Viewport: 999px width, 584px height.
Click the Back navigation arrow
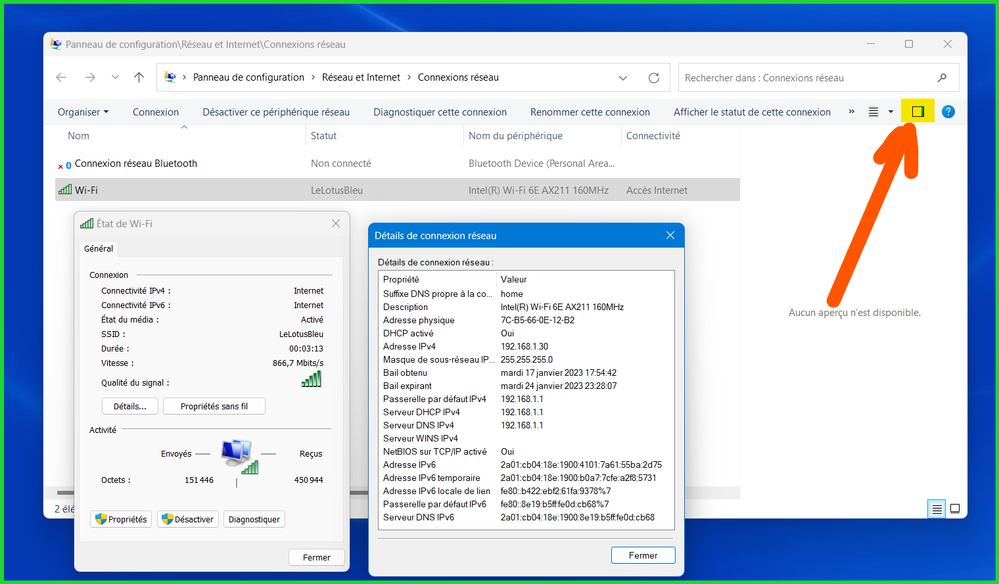click(x=61, y=78)
